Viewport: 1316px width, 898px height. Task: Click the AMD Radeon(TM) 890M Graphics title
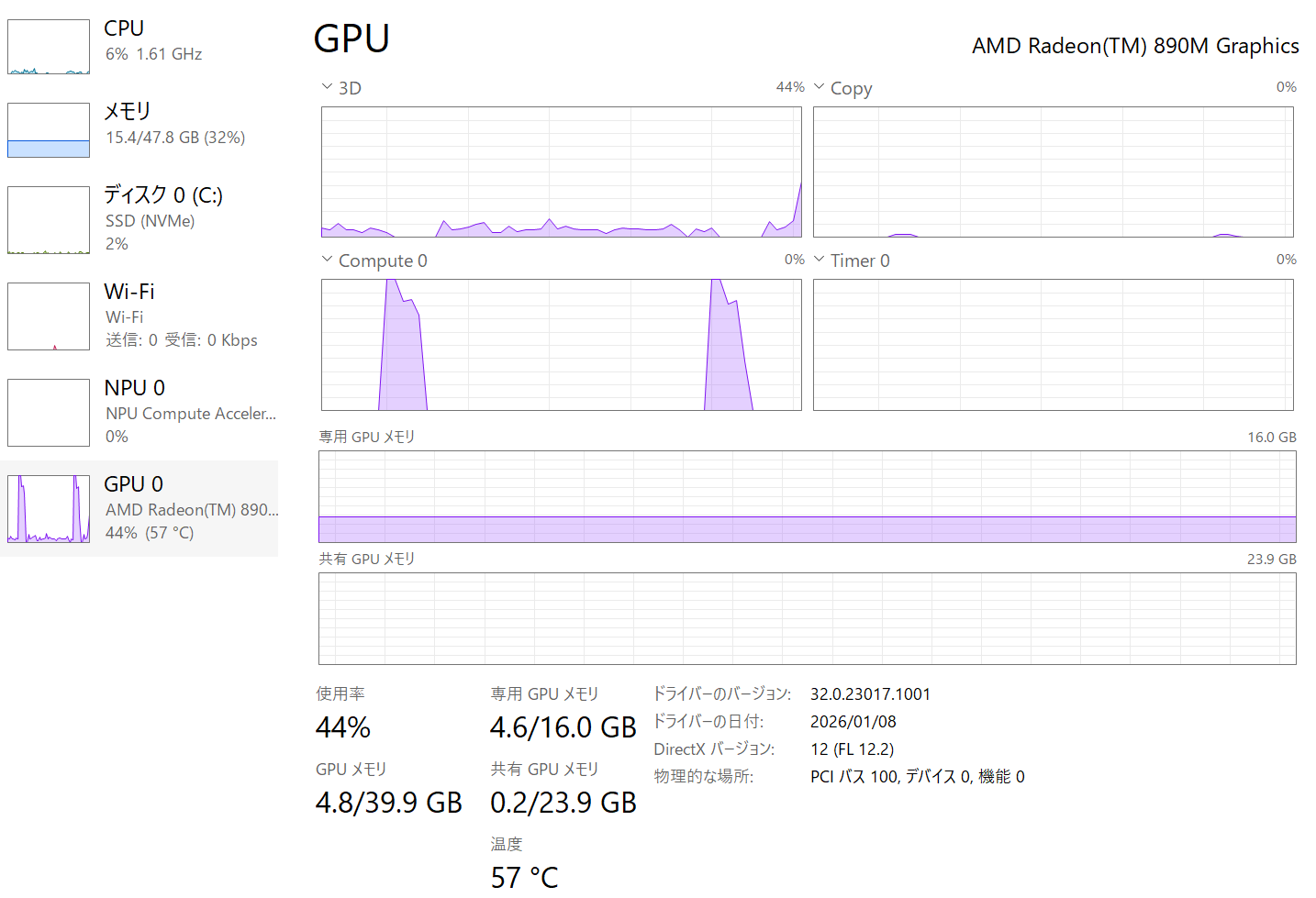tap(1135, 46)
